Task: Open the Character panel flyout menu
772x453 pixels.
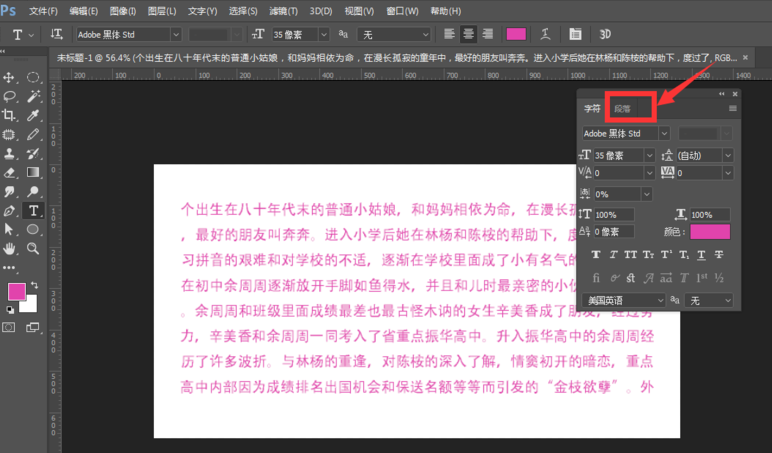Action: [x=732, y=108]
